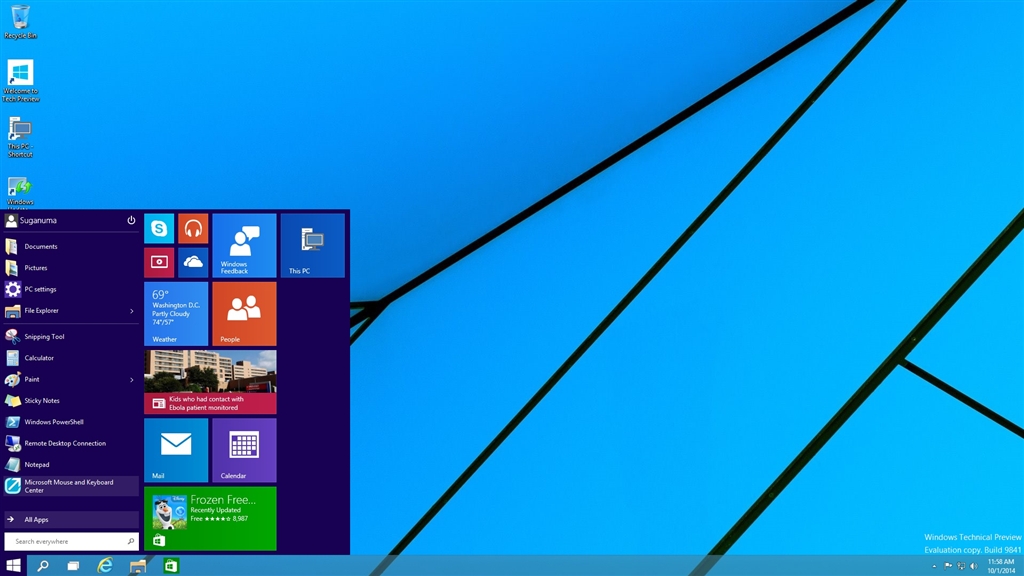Click the Search everywhere text box
Screen dimensions: 1024x576
[65, 541]
